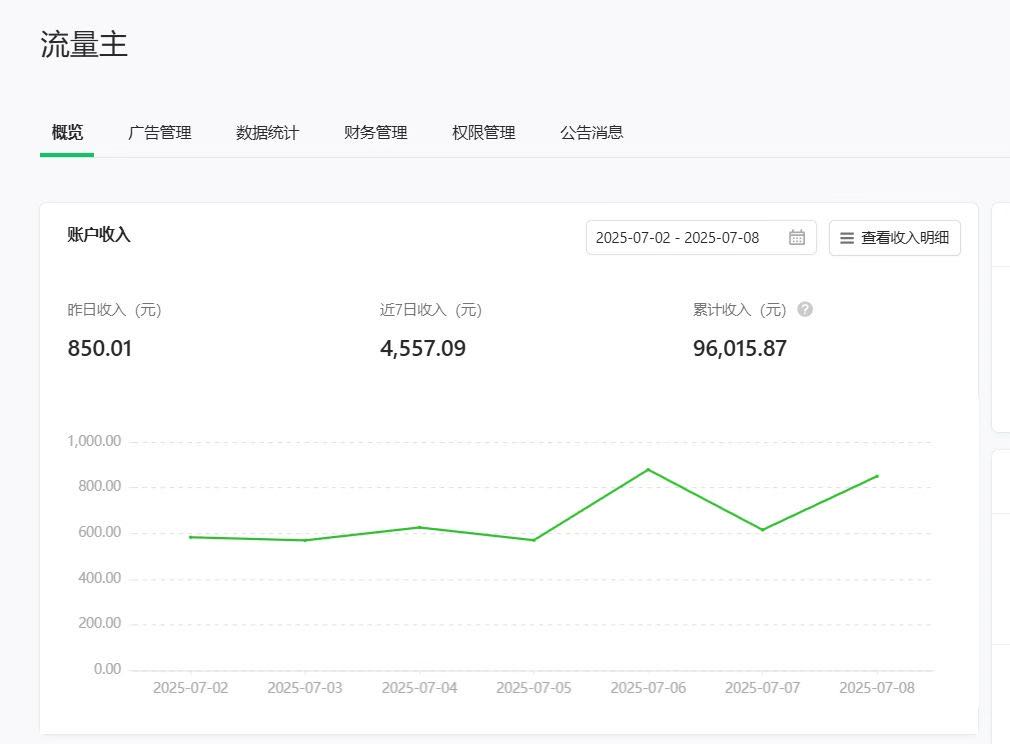Image resolution: width=1010 pixels, height=744 pixels.
Task: Open the 广告管理 tab
Action: click(160, 133)
